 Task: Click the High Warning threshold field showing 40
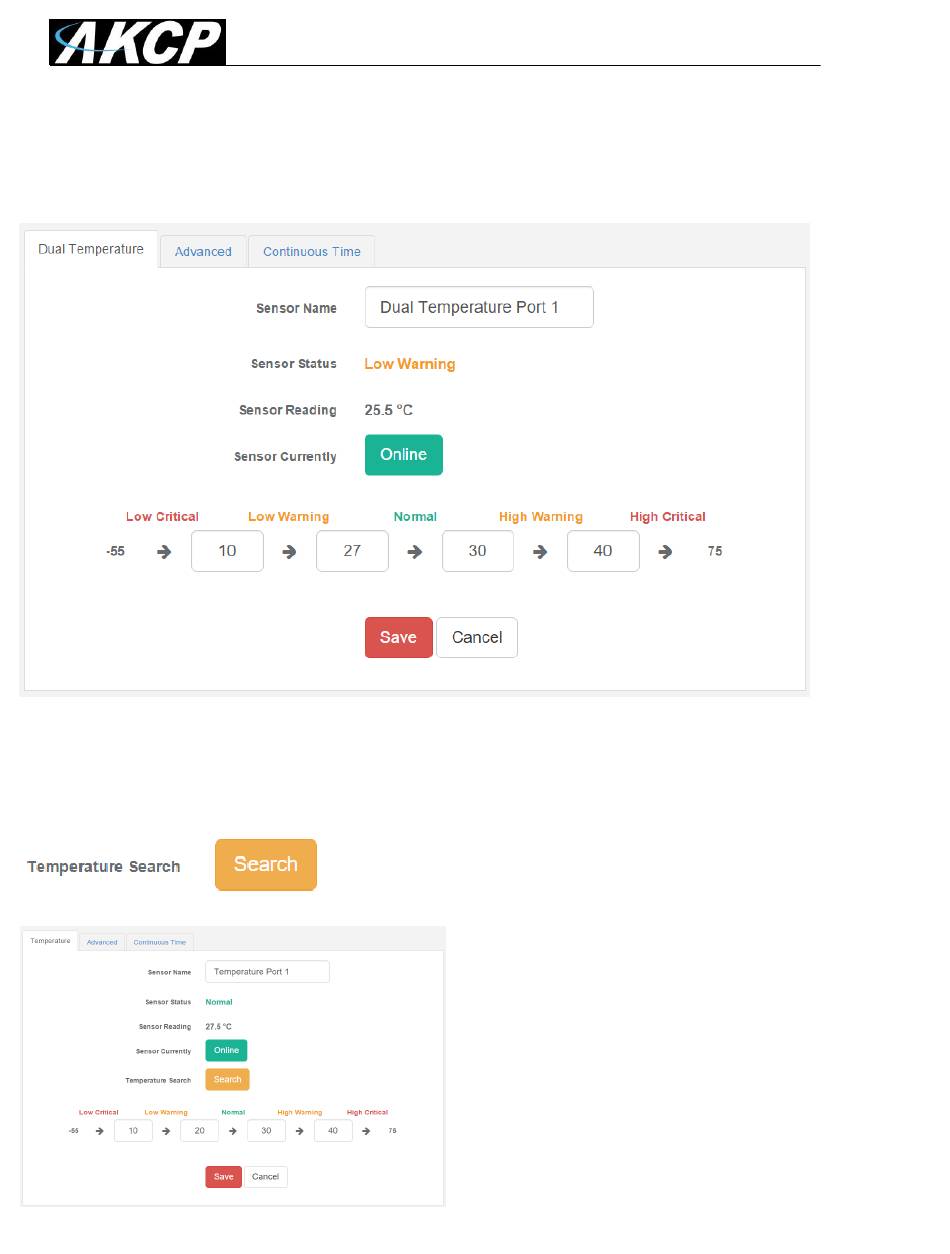603,551
